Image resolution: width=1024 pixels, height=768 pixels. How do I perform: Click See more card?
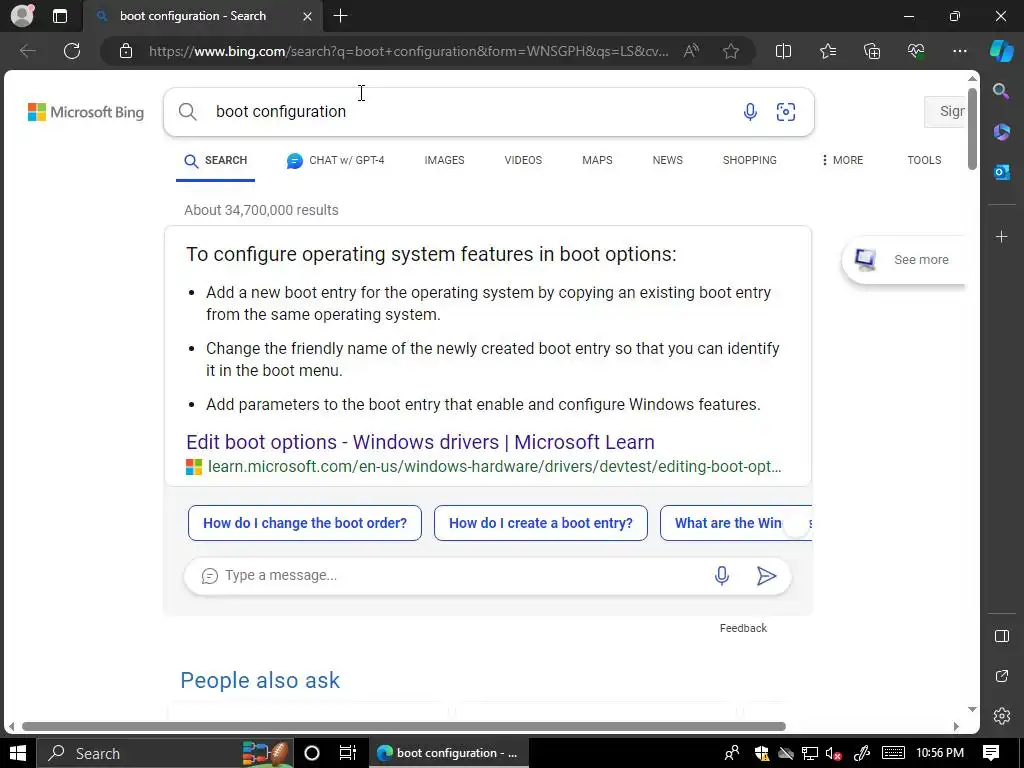pyautogui.click(x=904, y=260)
